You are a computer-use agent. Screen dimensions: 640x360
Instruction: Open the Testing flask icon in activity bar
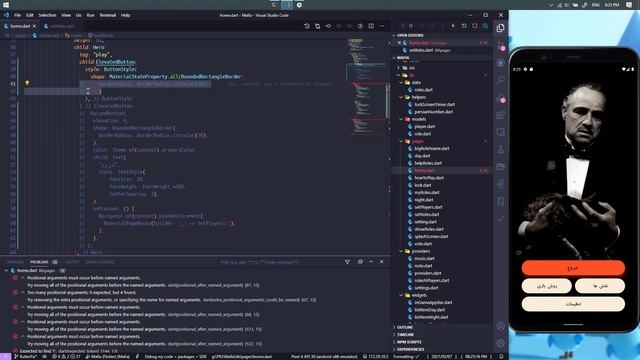[500, 149]
